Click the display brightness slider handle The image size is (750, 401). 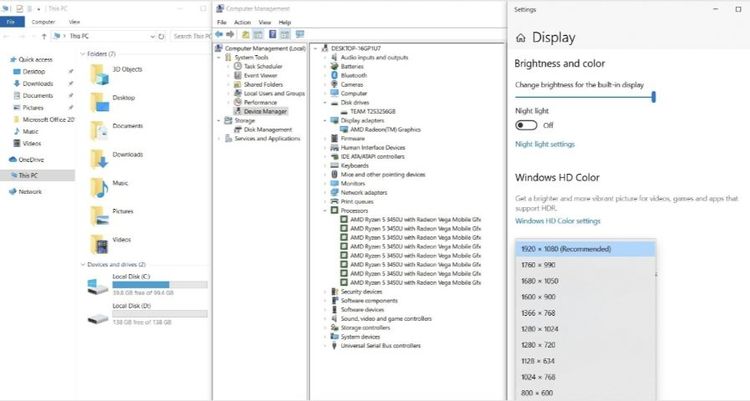coord(653,97)
